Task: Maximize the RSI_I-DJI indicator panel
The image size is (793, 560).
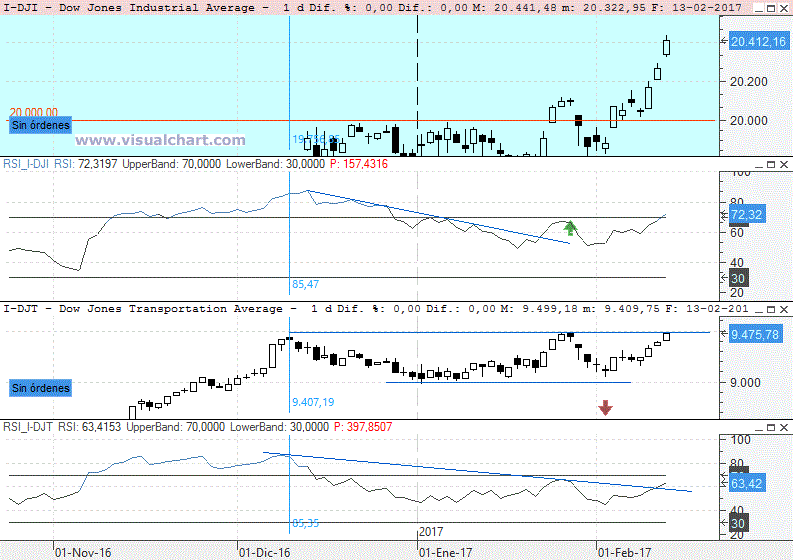Action: (x=771, y=165)
